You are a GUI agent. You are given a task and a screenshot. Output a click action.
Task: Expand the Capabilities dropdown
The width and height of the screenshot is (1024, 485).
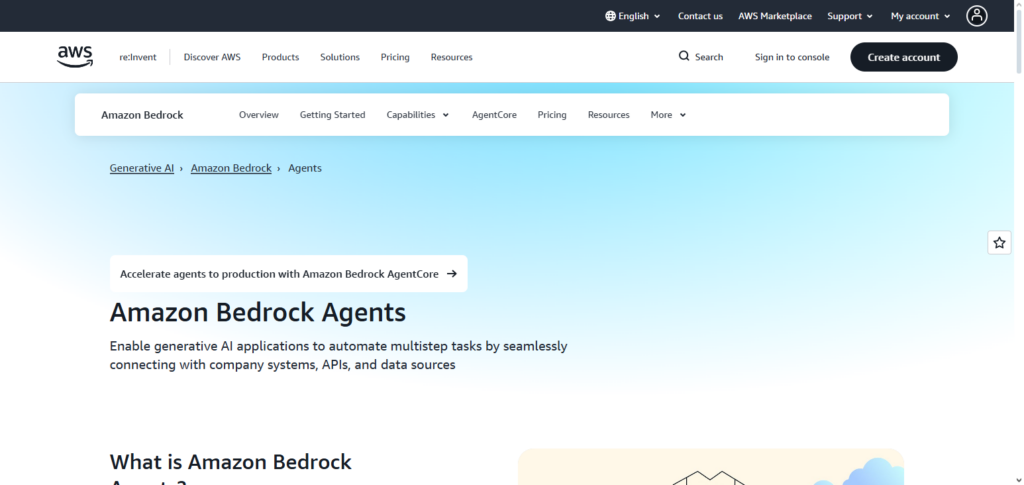tap(418, 115)
